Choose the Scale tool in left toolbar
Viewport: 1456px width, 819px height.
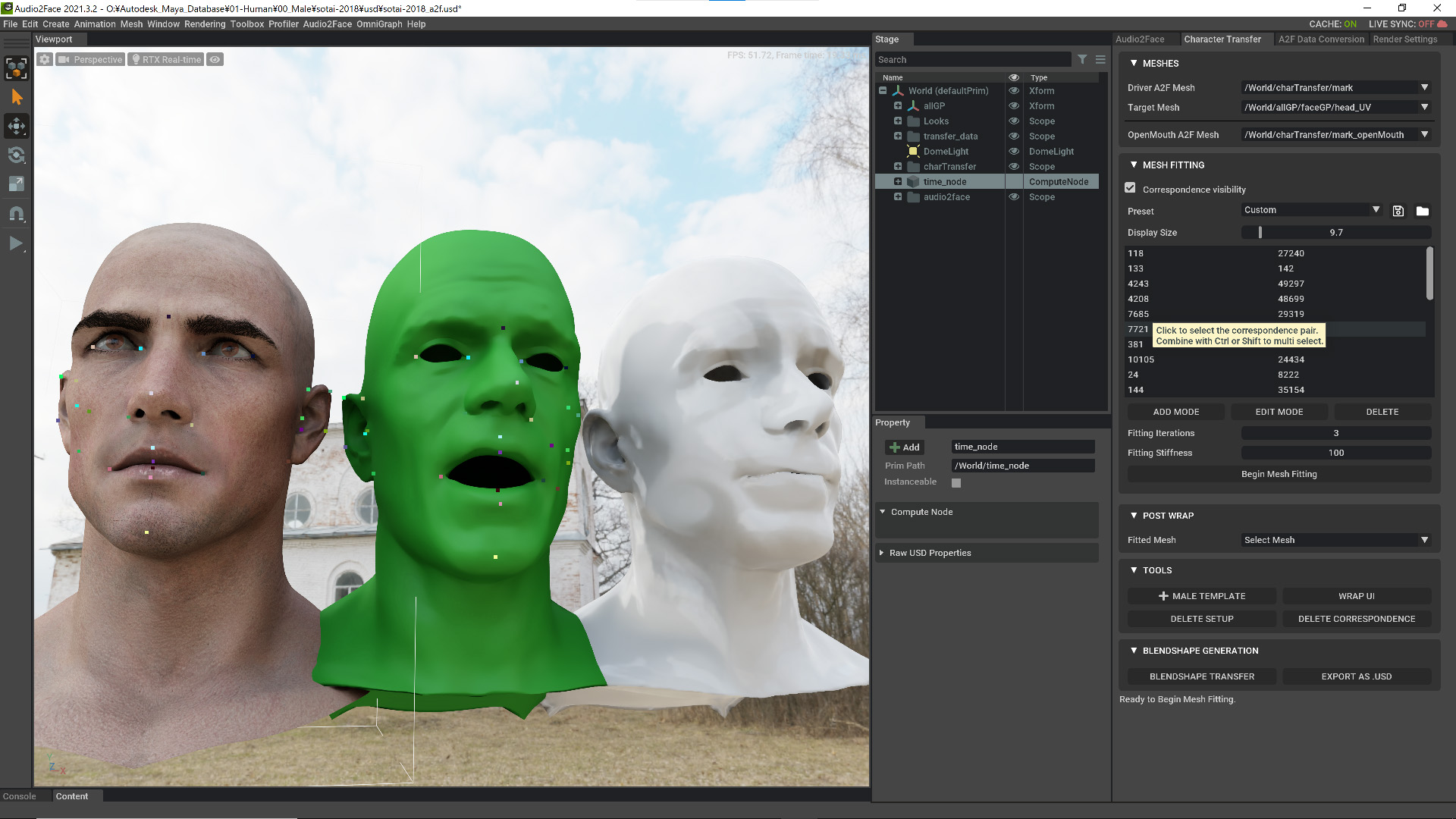[16, 184]
